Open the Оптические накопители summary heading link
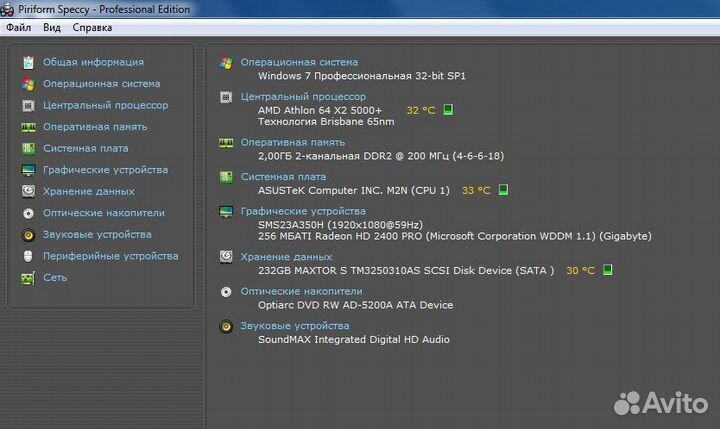Screen dimensions: 720x429 [301, 291]
